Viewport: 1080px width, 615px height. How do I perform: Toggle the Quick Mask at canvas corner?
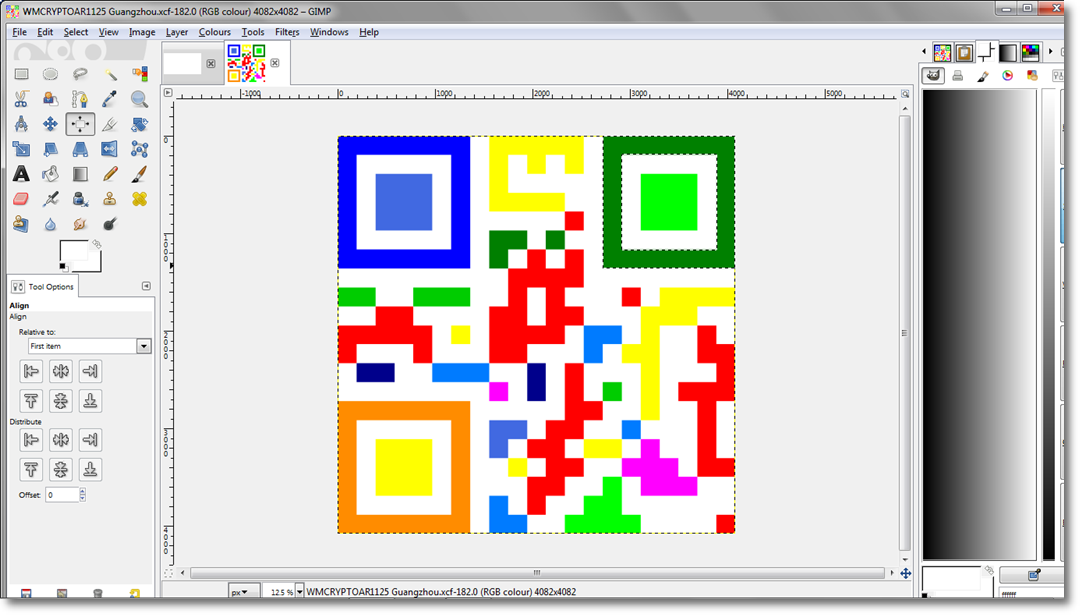coord(168,573)
